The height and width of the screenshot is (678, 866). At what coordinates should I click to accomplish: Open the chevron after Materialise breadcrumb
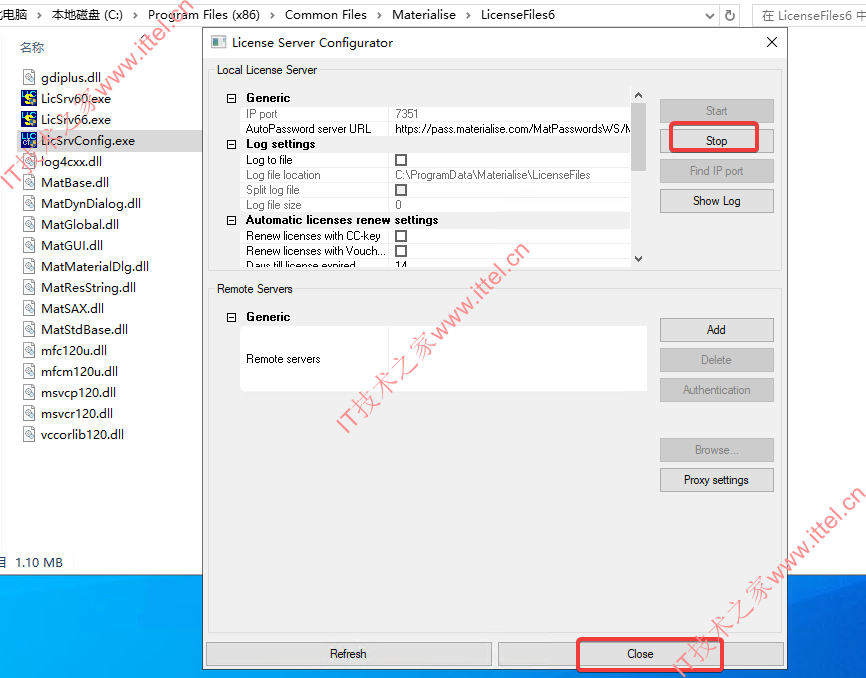tap(468, 15)
